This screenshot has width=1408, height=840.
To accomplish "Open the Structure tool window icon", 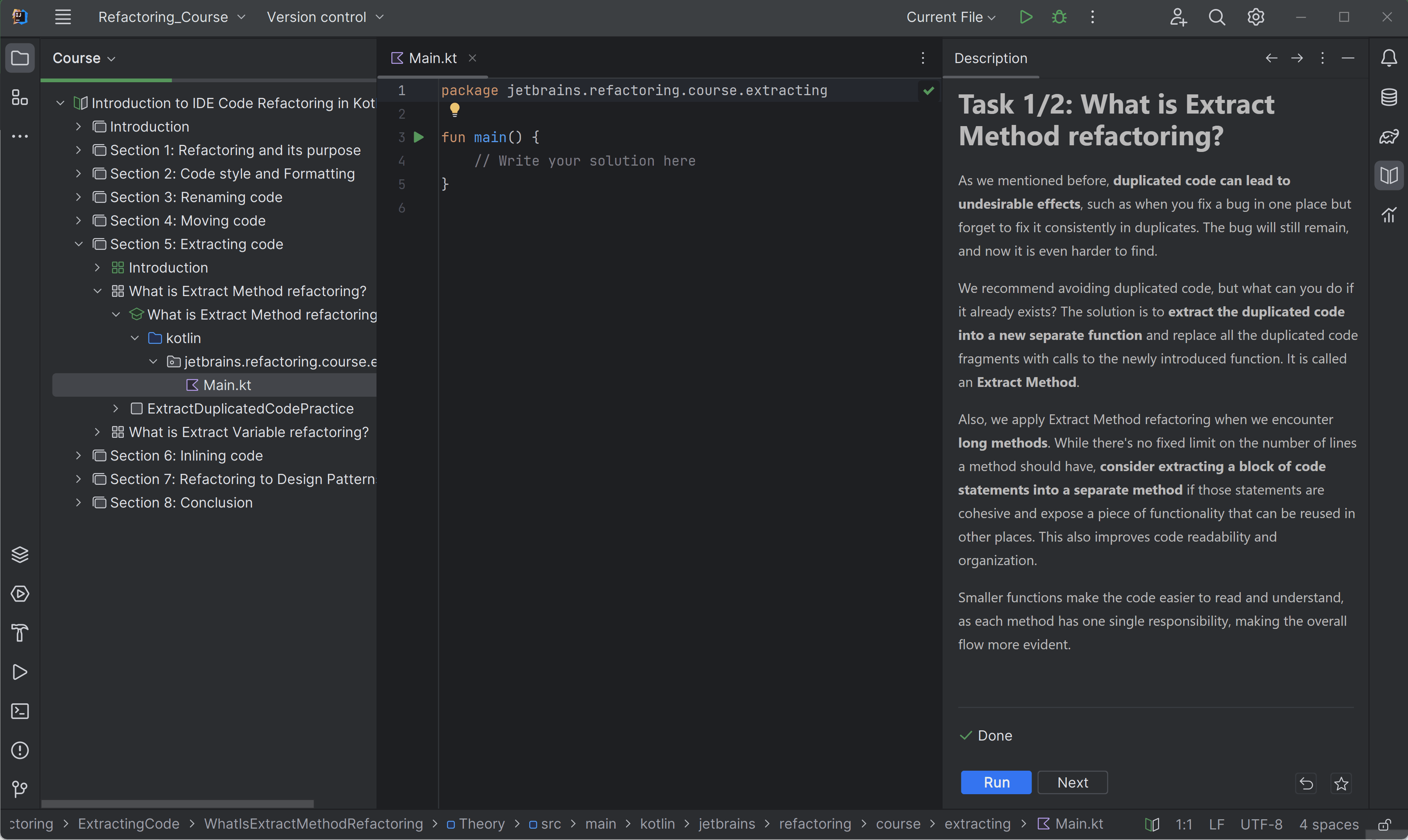I will pyautogui.click(x=20, y=98).
